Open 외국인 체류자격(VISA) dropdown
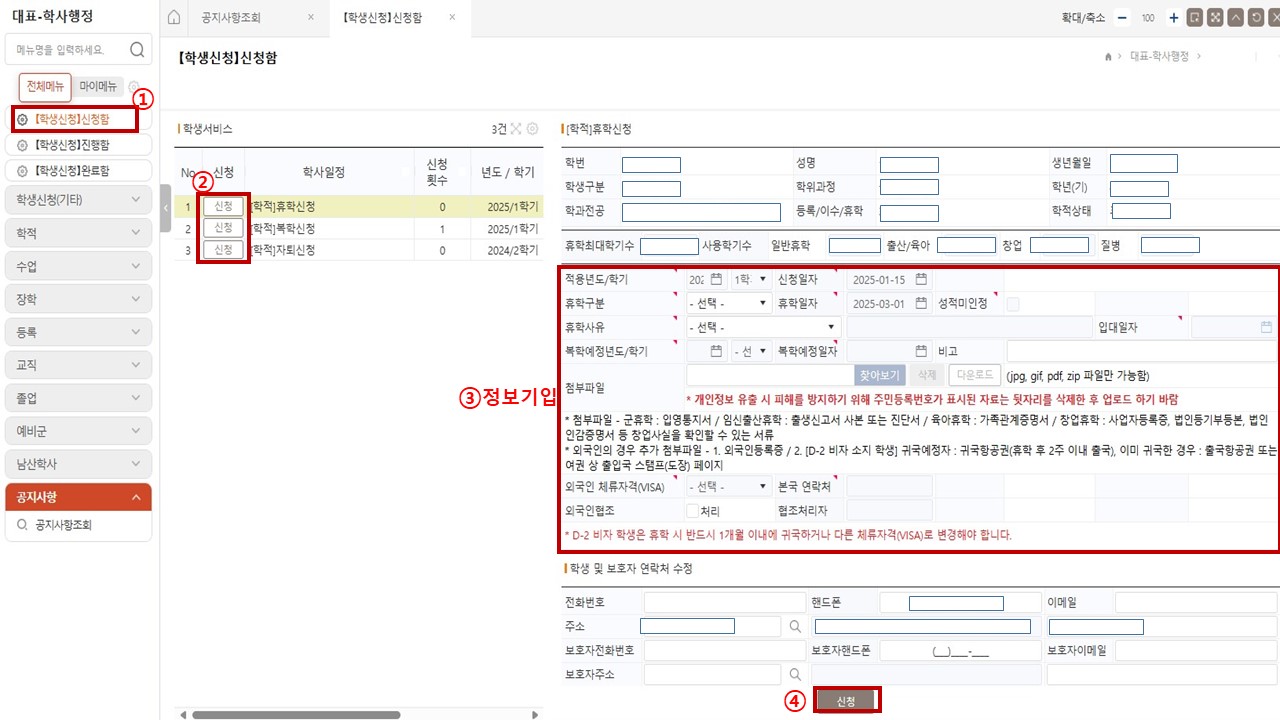The image size is (1280, 720). click(729, 487)
